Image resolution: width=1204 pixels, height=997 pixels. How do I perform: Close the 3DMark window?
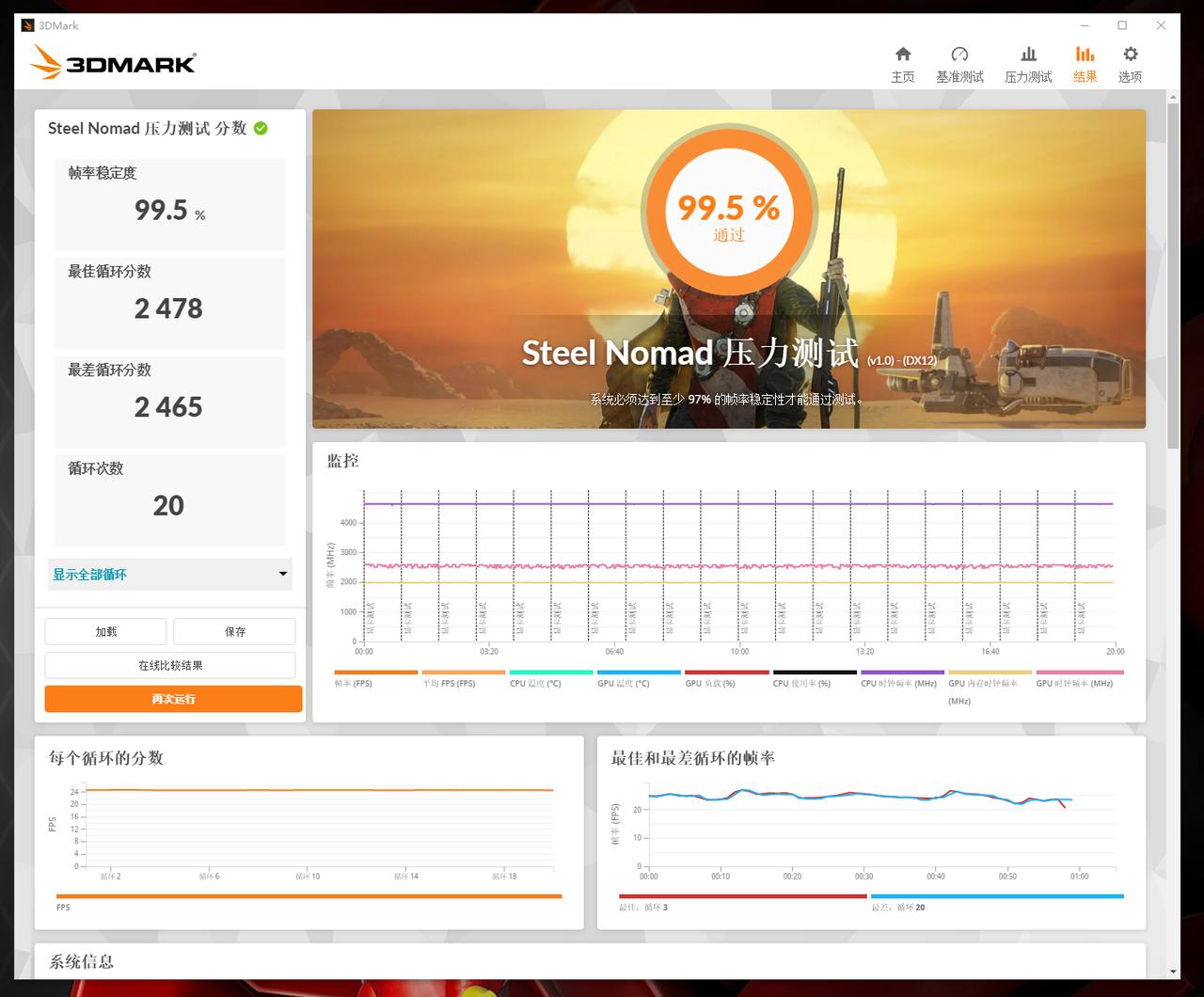1161,25
